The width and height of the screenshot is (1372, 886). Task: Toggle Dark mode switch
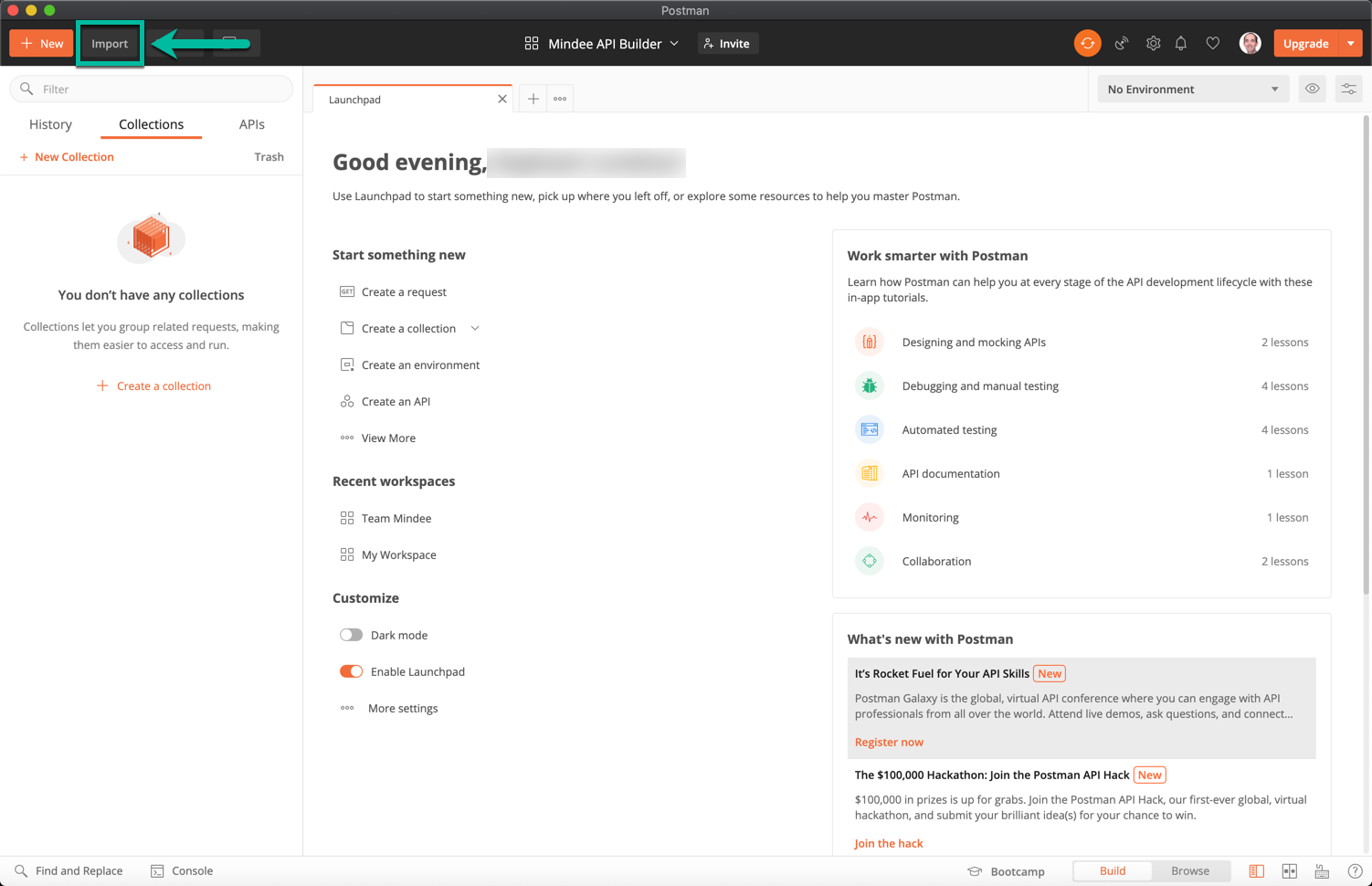click(352, 635)
